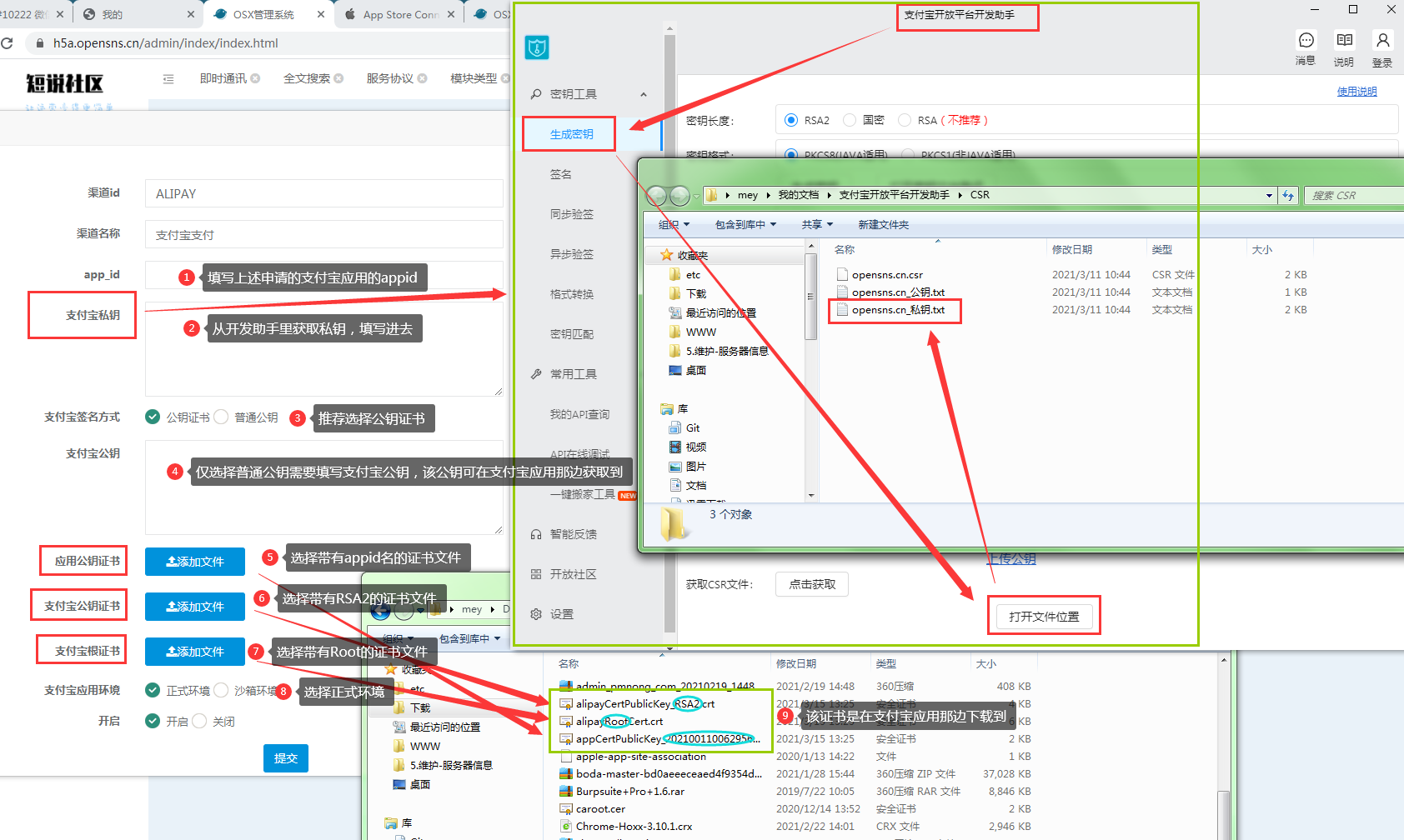Viewport: 1404px width, 840px height.
Task: Go to 格式转换 in the sidebar
Action: 572,294
